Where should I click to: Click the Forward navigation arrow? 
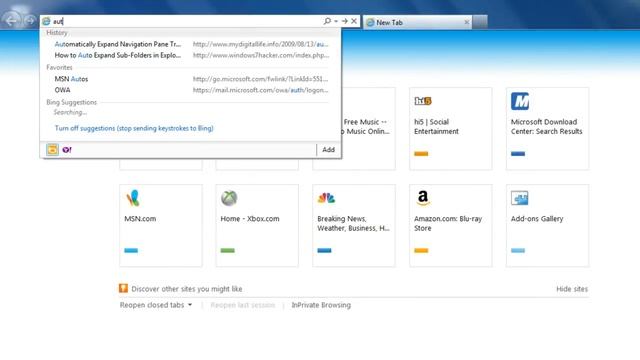pyautogui.click(x=30, y=20)
